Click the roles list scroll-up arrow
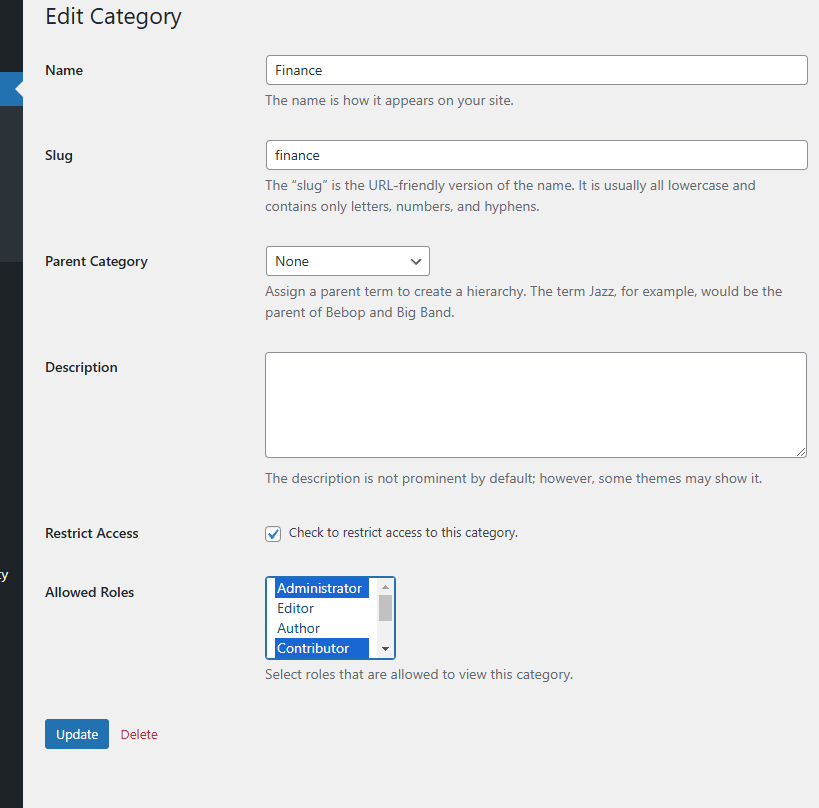This screenshot has height=808, width=819. [386, 587]
